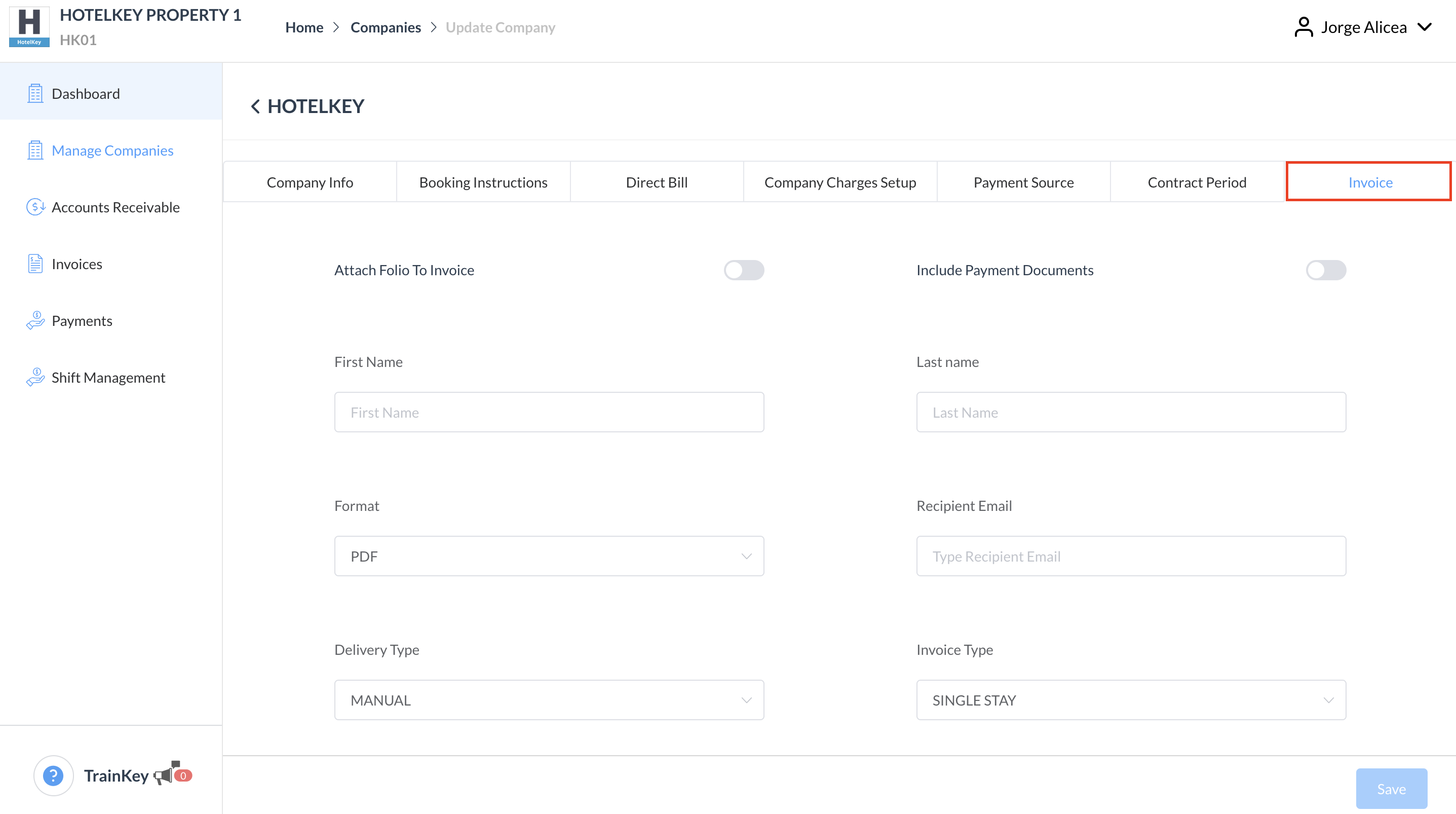Click the Recipient Email input field
The height and width of the screenshot is (814, 1456).
pyautogui.click(x=1130, y=556)
